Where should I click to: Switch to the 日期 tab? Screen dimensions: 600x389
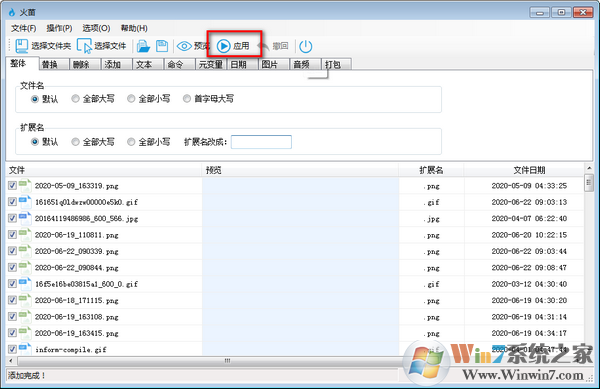coord(243,65)
